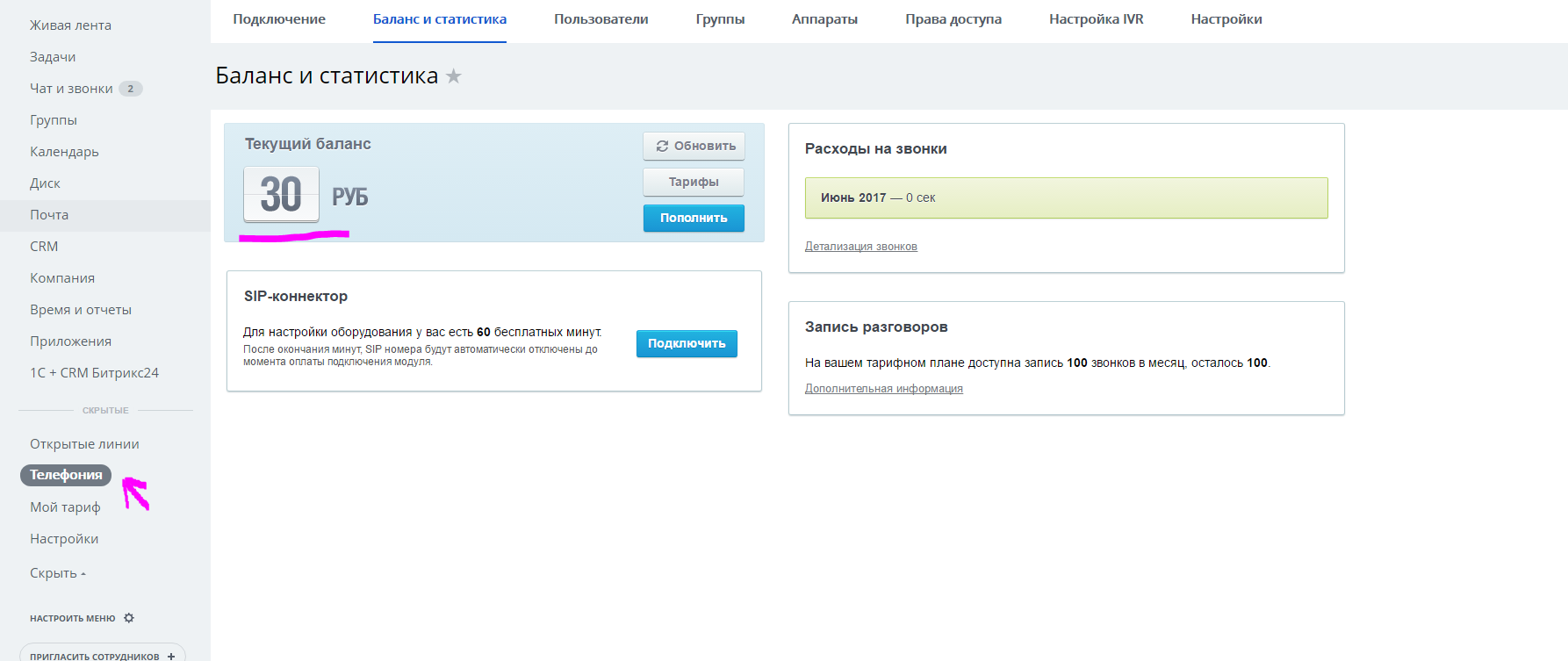Switch to the Пользователи tab

click(601, 19)
